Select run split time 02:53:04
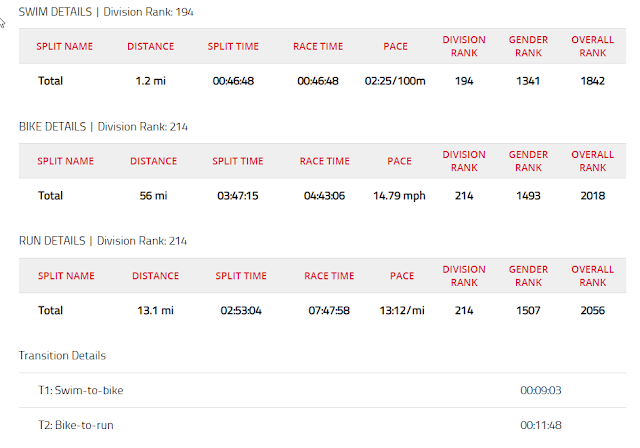The image size is (640, 448). pos(241,310)
